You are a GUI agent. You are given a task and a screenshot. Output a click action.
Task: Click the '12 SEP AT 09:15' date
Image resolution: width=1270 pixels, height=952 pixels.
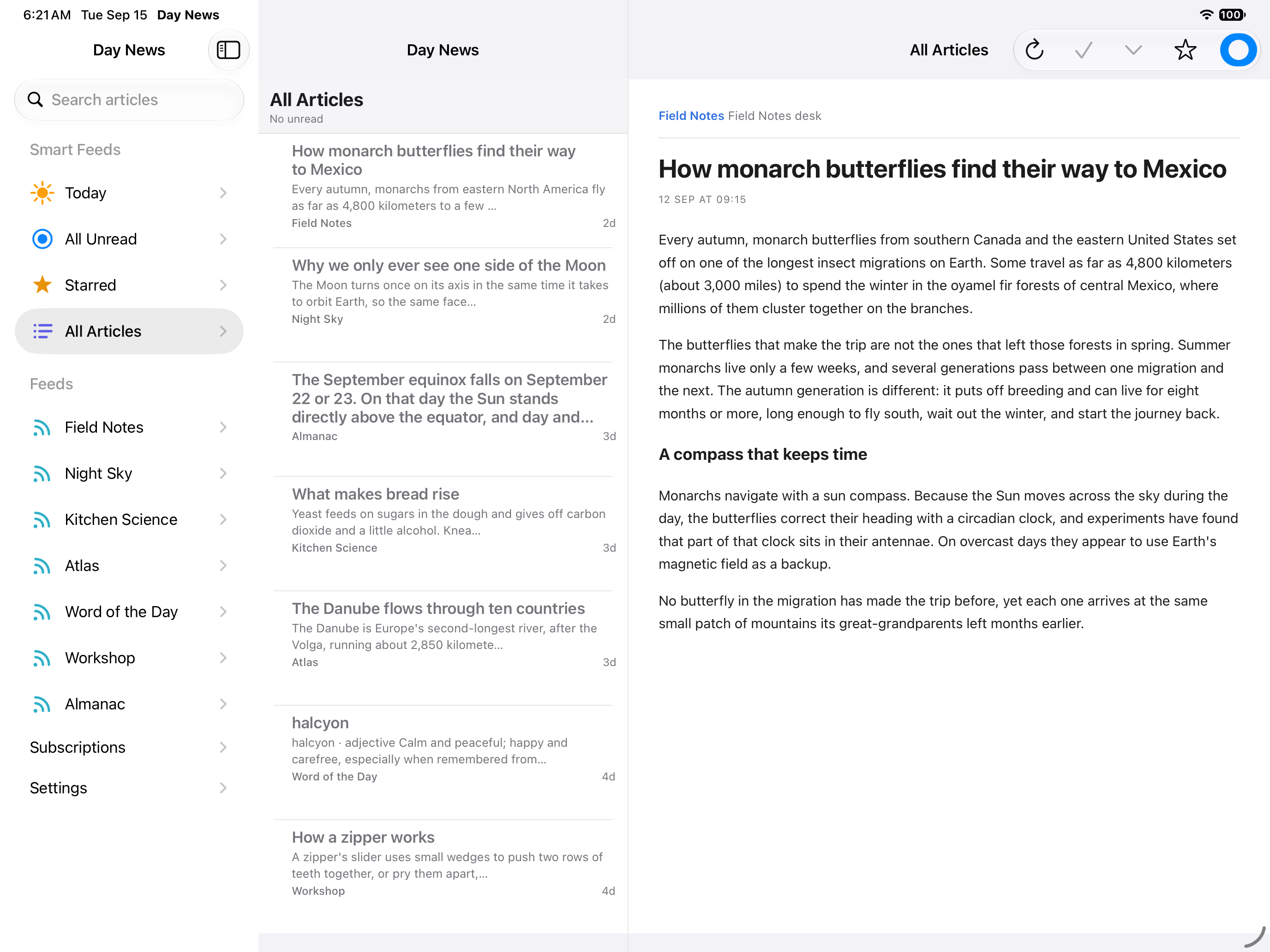pos(702,200)
